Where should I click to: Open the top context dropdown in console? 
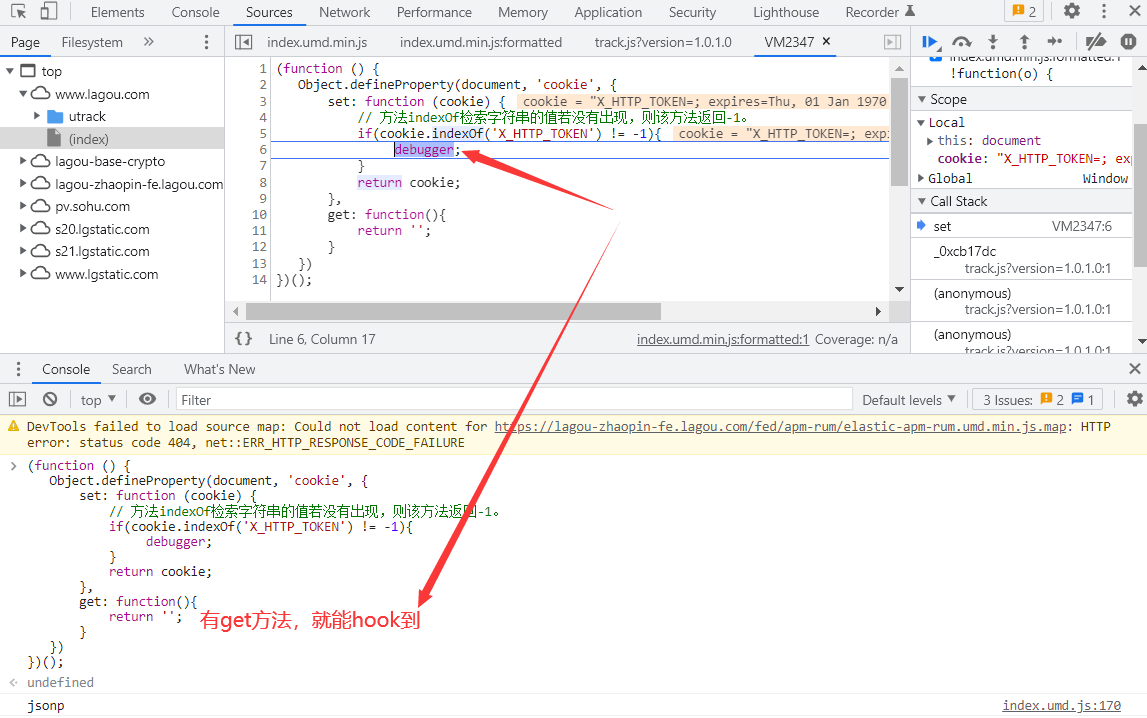[98, 399]
